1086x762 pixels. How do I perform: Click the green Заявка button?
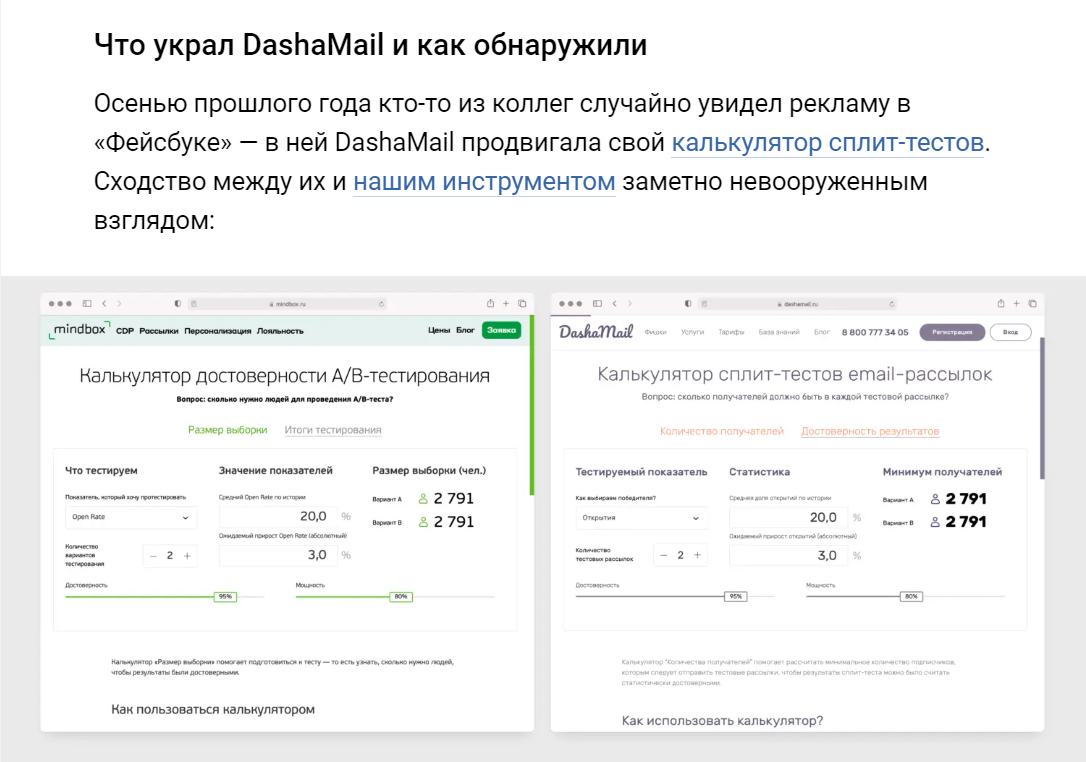501,331
